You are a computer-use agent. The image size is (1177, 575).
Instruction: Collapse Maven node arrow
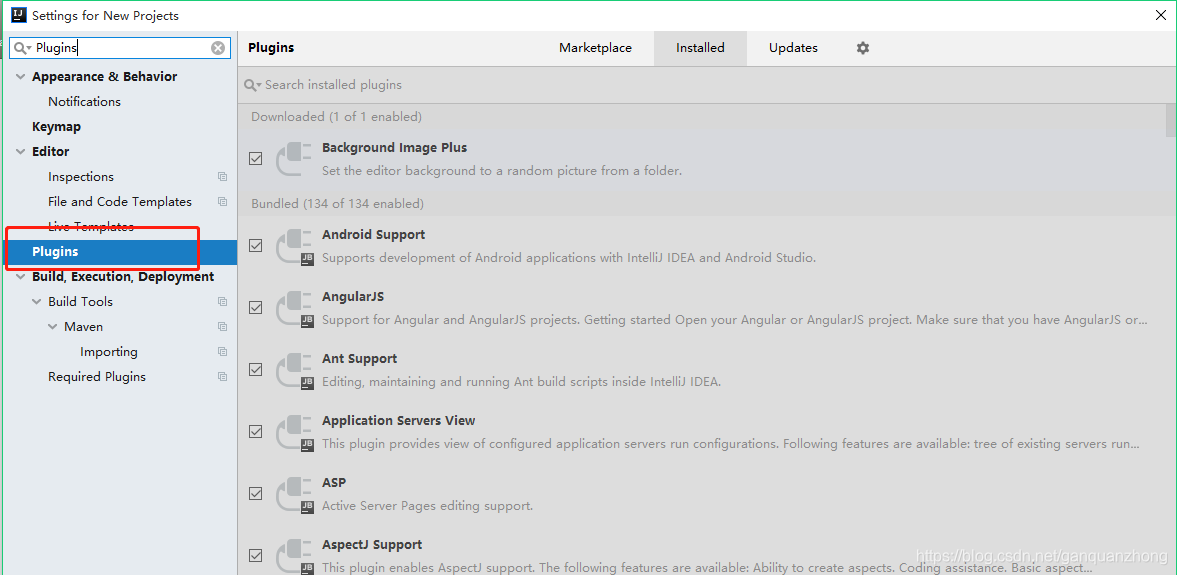click(52, 327)
